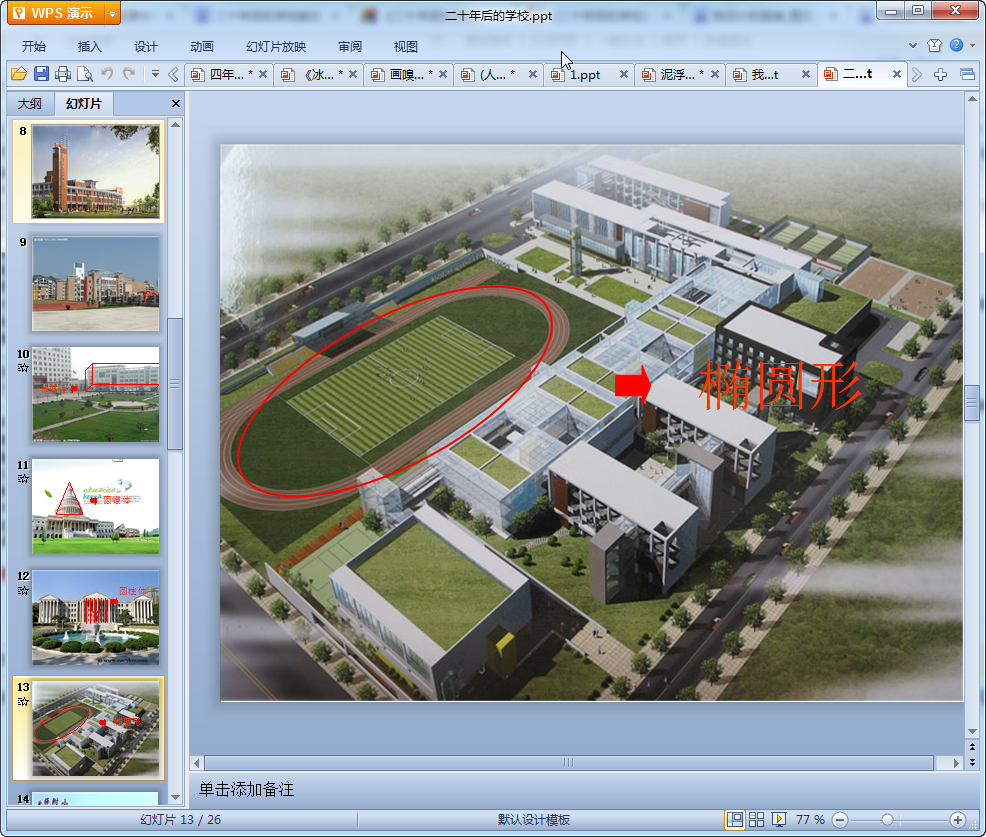Select slide 8 thumbnail

(96, 171)
